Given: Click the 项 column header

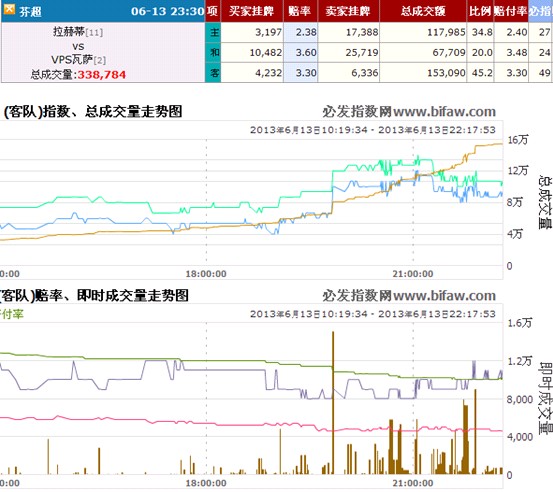Looking at the screenshot, I should point(213,11).
